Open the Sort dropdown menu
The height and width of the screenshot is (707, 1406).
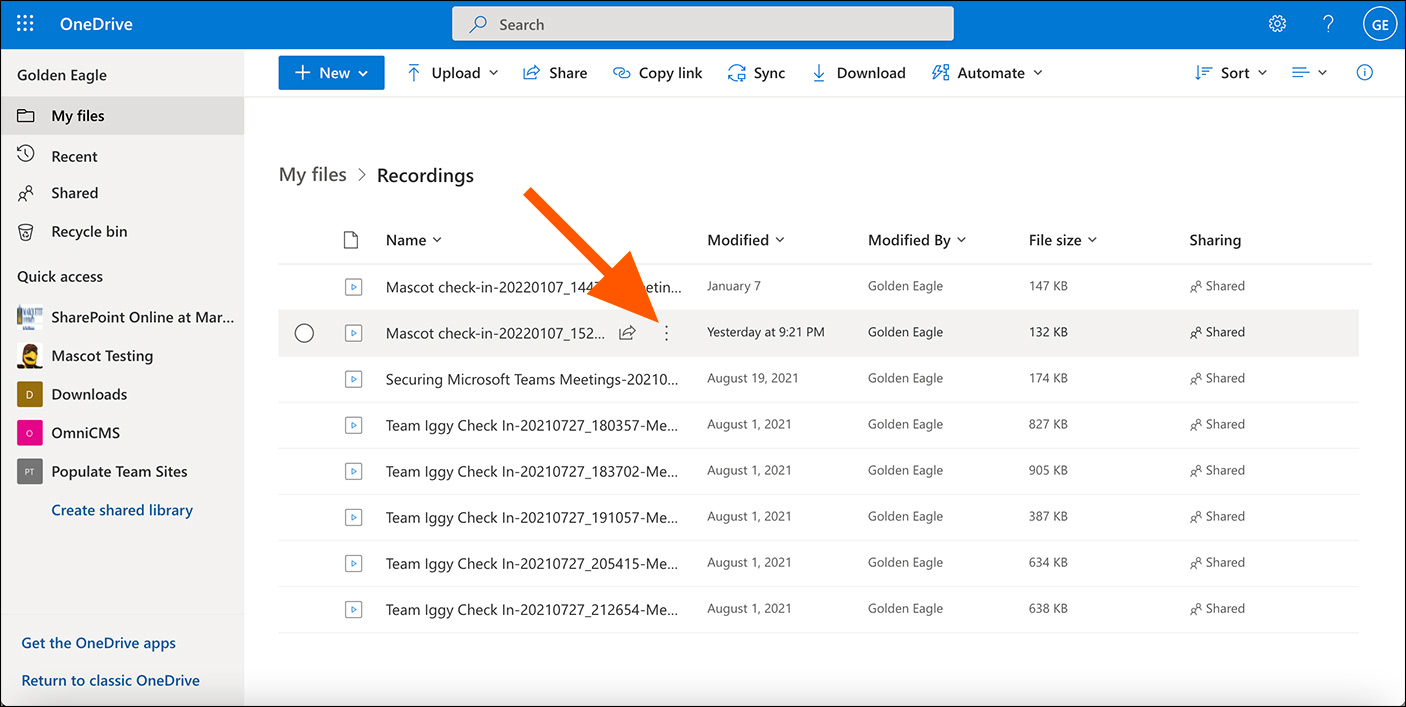[1231, 73]
